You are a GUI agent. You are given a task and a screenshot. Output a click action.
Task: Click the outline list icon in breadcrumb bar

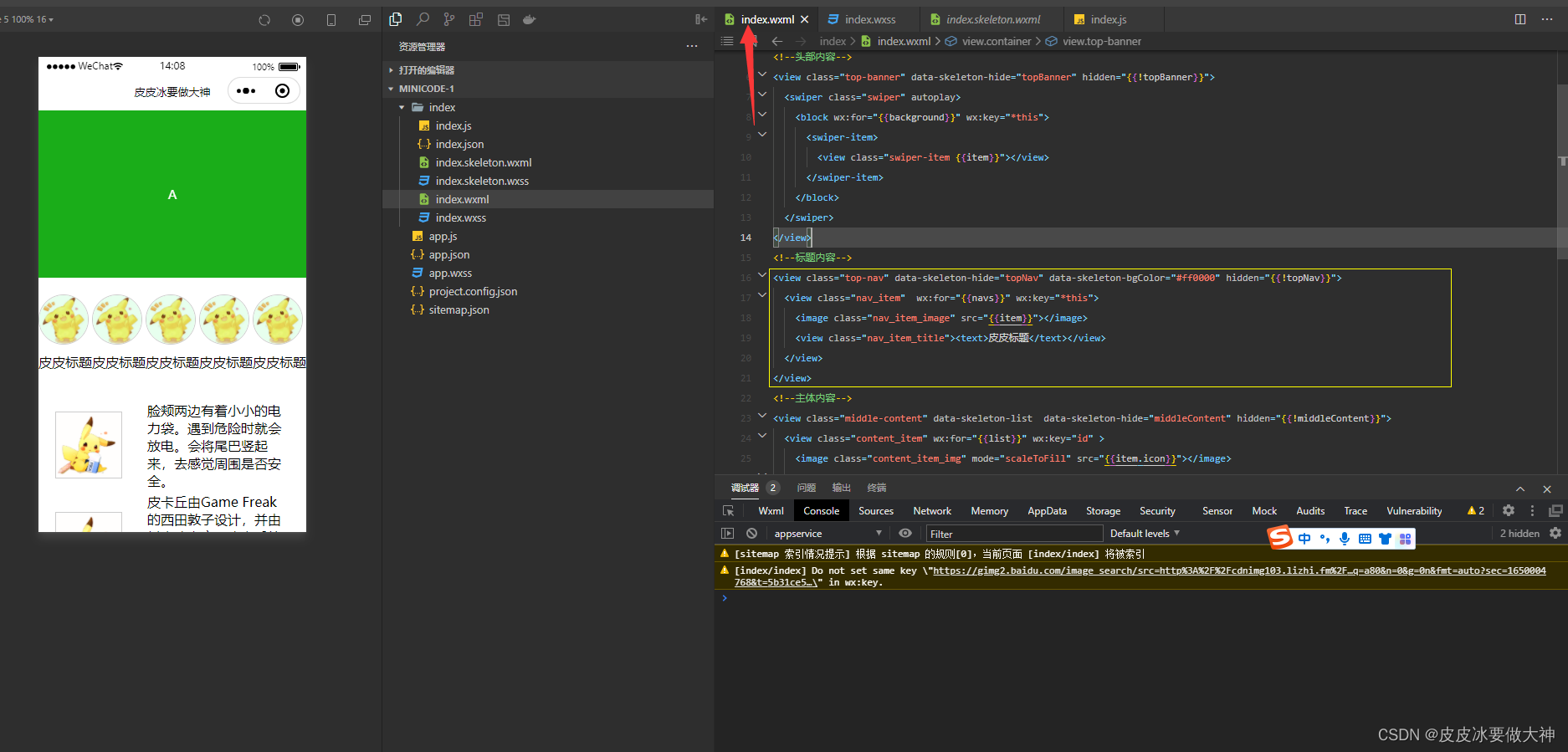click(x=727, y=41)
